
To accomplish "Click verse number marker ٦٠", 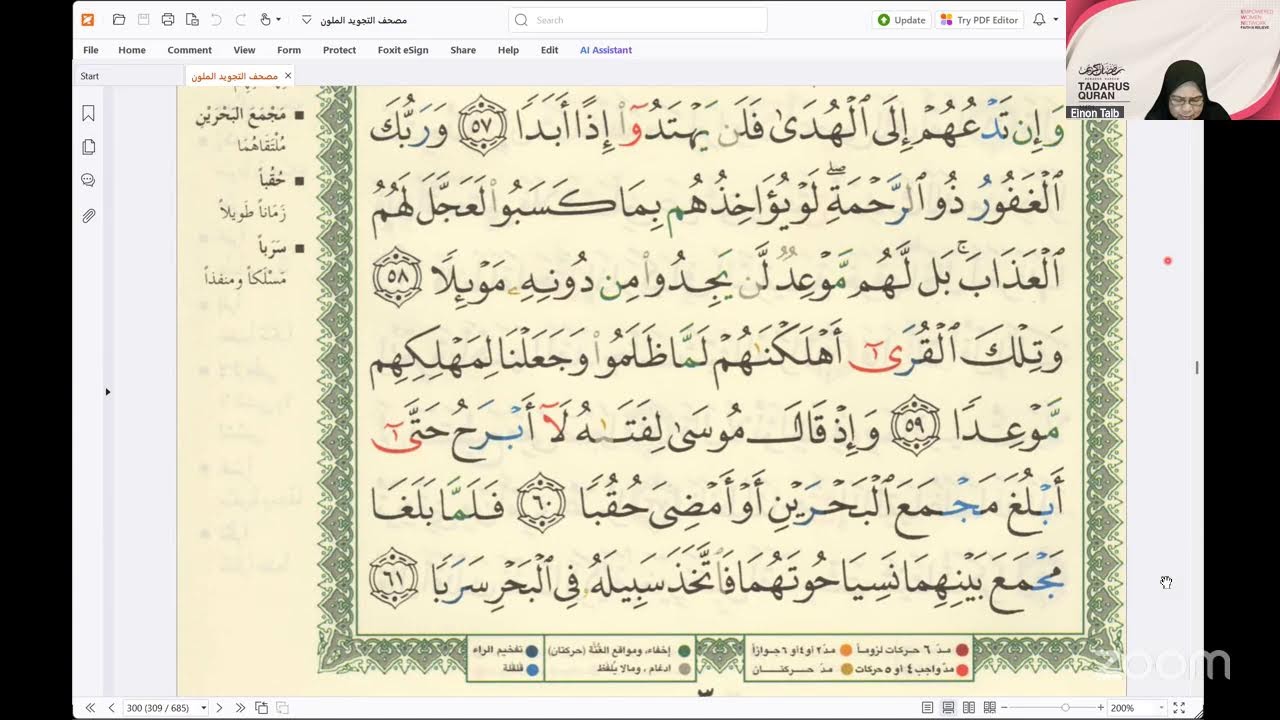I will pyautogui.click(x=540, y=503).
